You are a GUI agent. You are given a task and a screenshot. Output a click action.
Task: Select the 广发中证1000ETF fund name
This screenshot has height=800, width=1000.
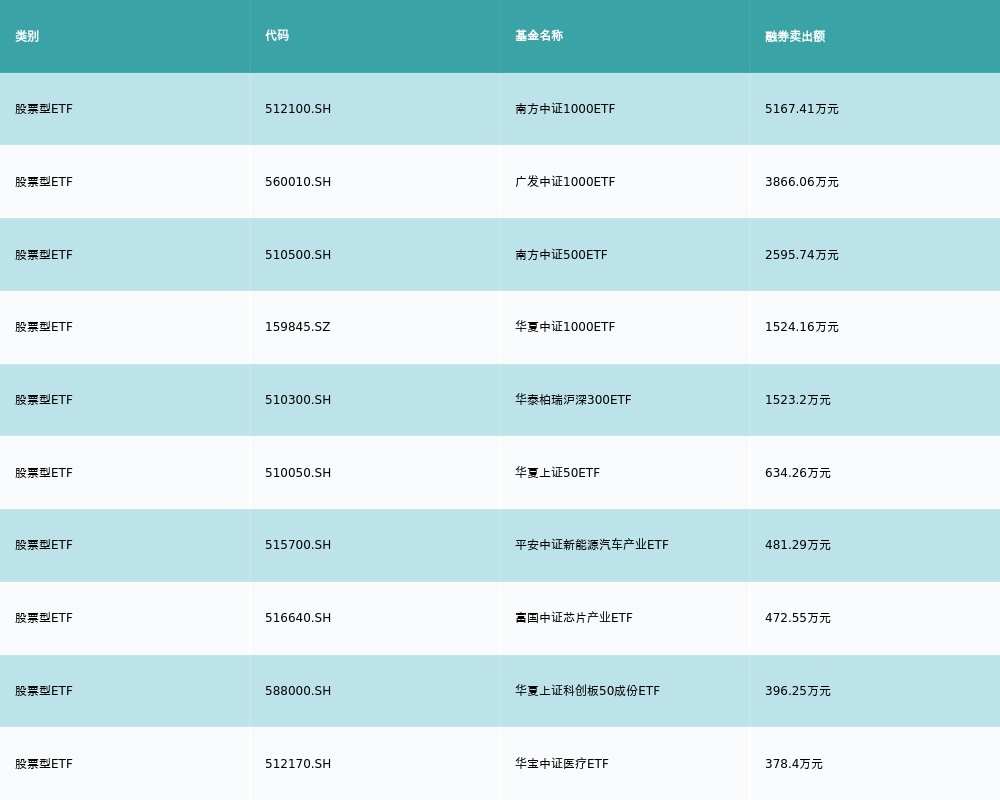tap(565, 182)
